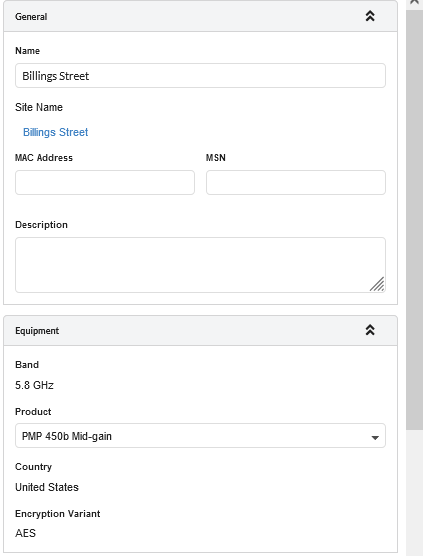Click the Product label
This screenshot has height=556, width=425.
33,411
